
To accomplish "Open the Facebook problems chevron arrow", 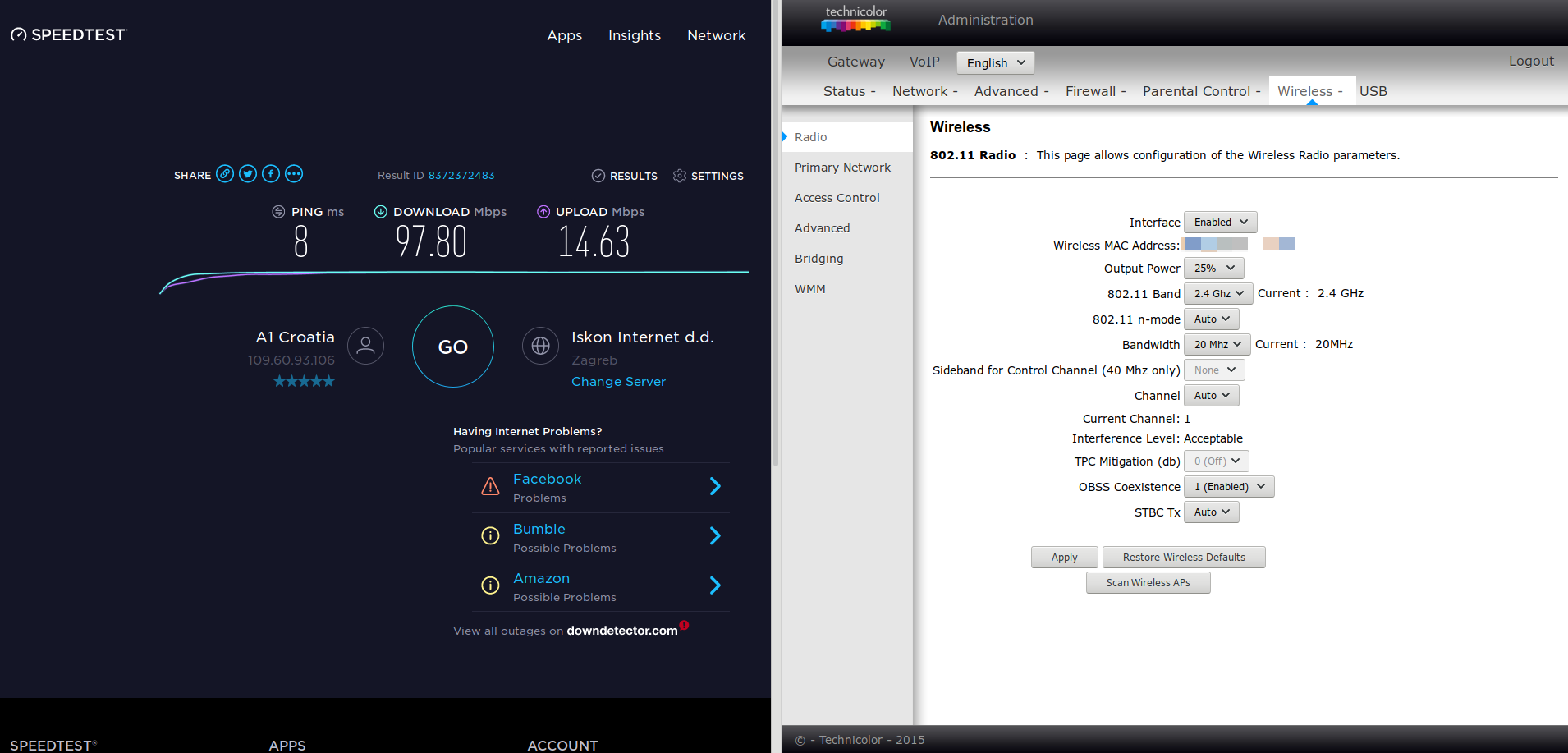I will [x=715, y=486].
